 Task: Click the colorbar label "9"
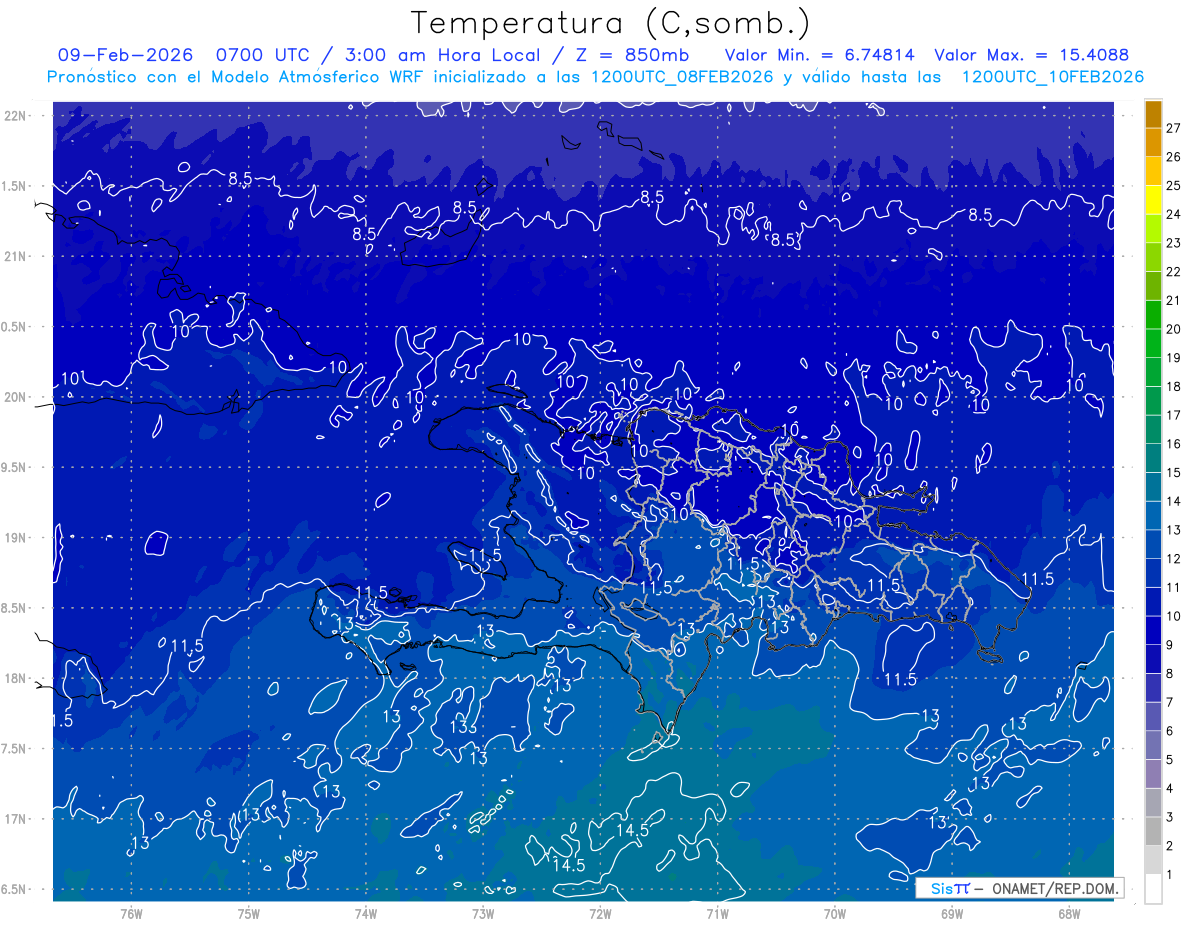1170,645
